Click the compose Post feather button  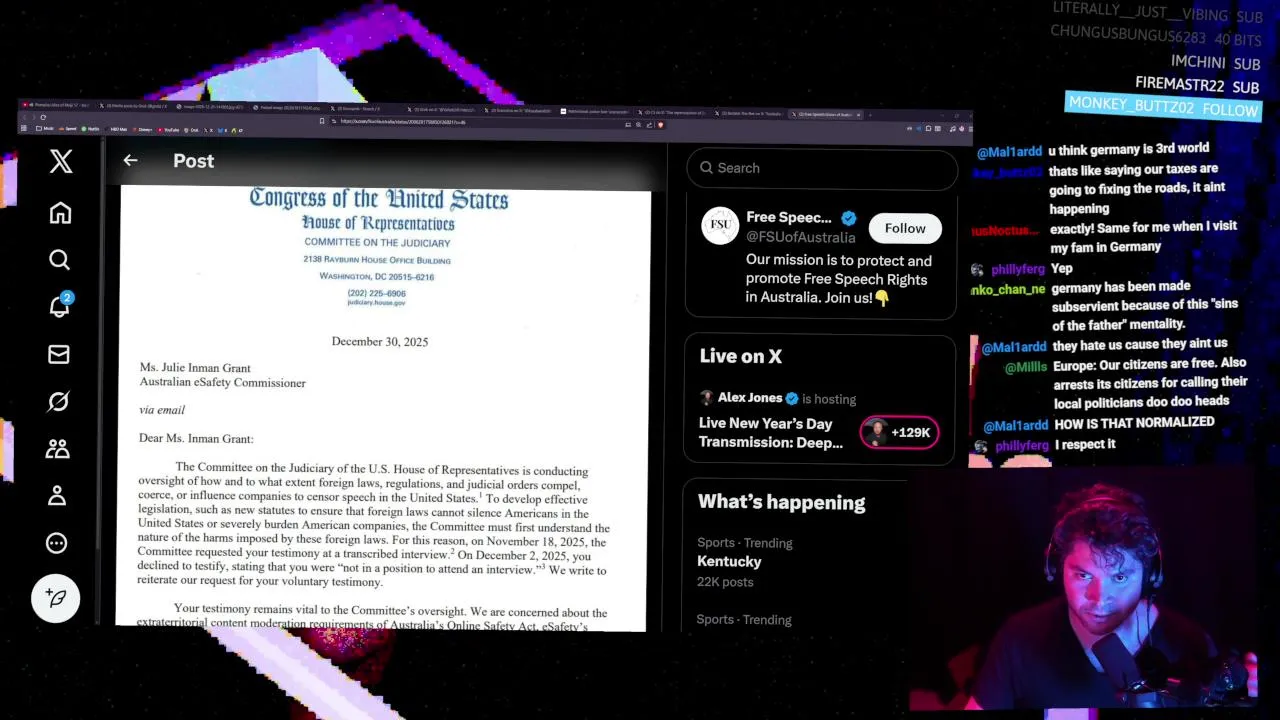56,598
